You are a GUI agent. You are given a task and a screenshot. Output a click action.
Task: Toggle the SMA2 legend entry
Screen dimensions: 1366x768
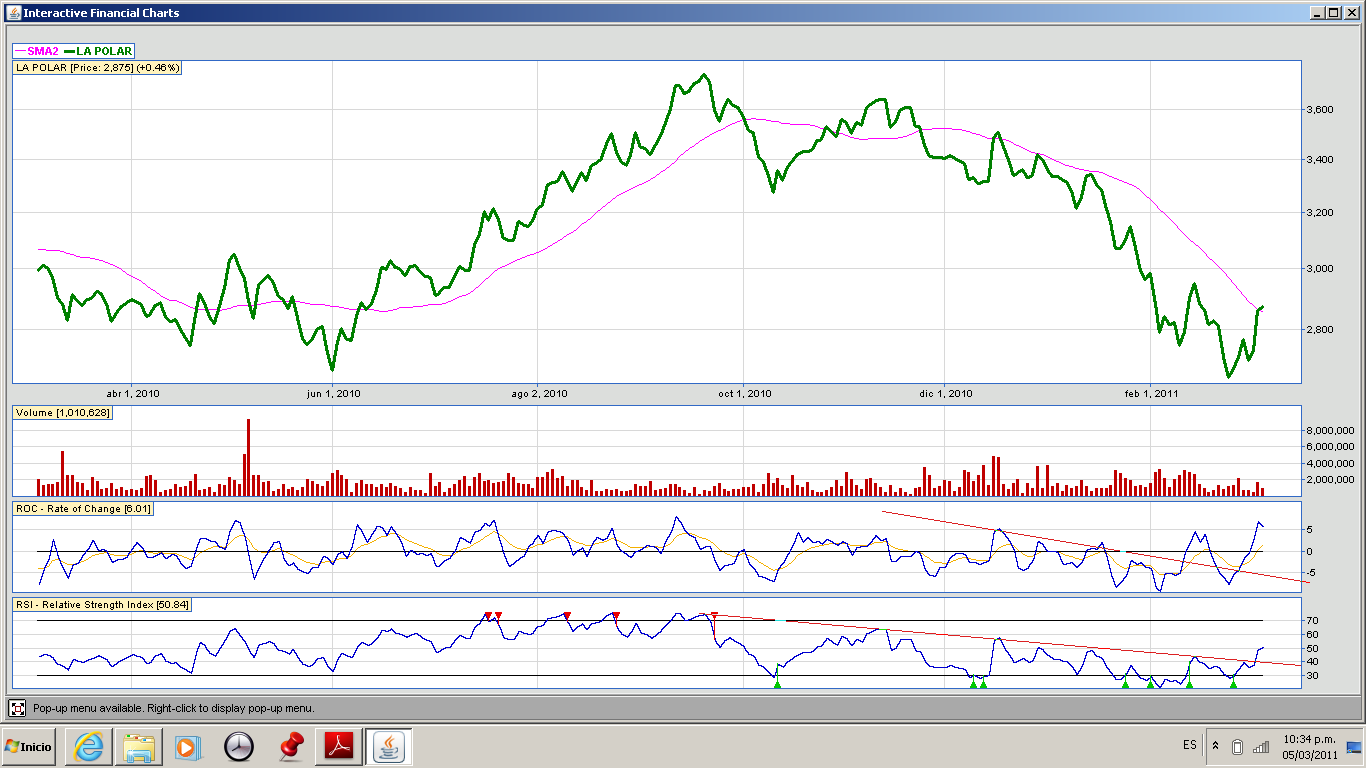(35, 51)
